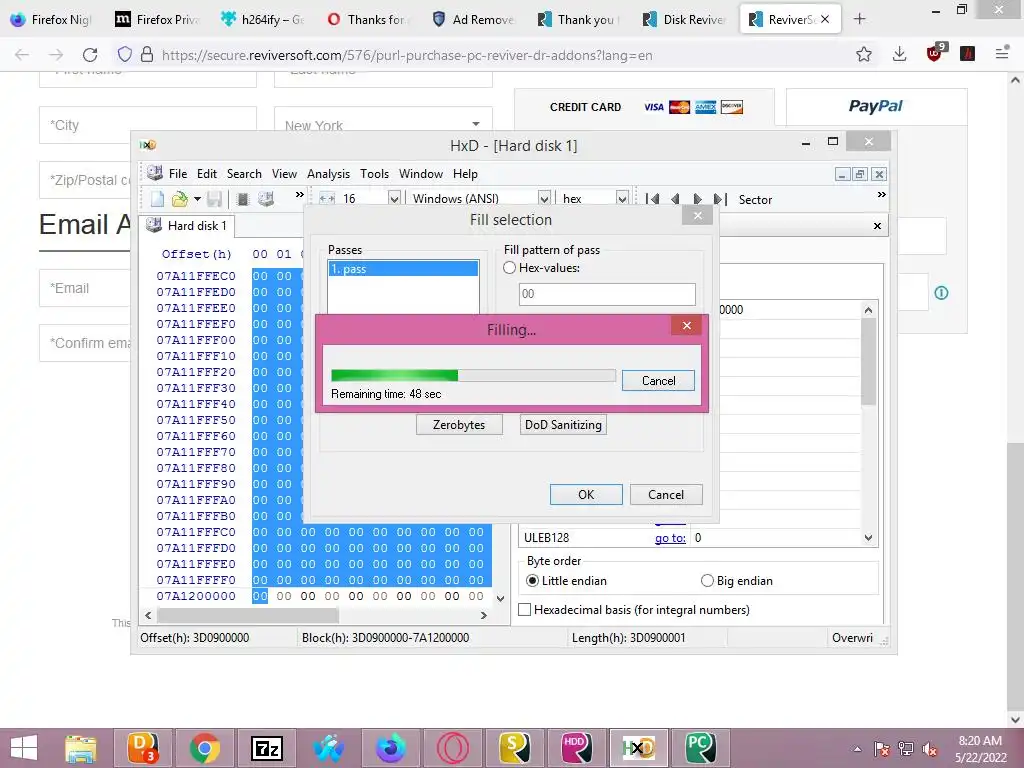
Task: Click the Open file folder icon in HxD
Action: point(180,199)
